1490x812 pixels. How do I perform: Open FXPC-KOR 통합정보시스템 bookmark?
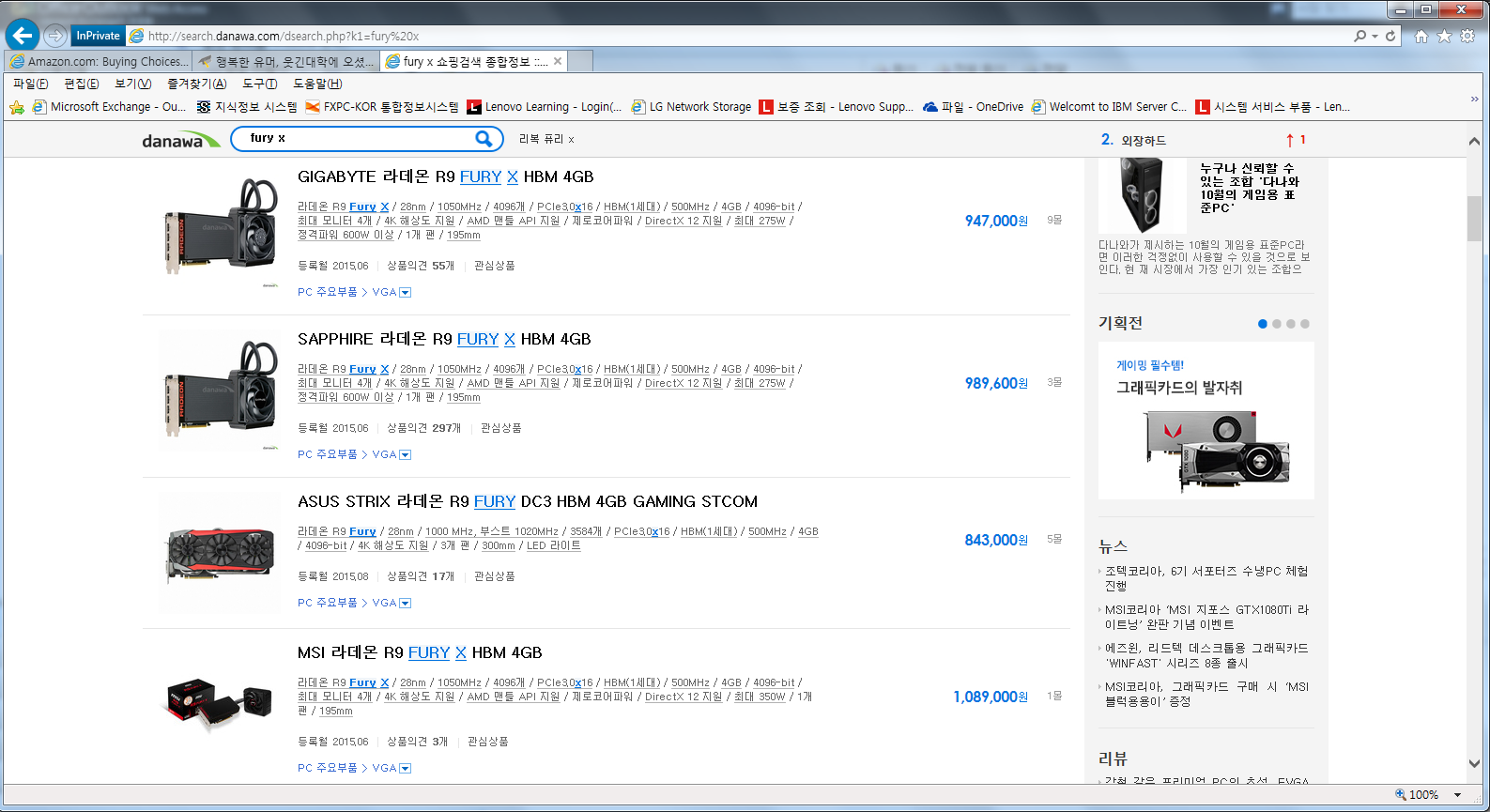(x=382, y=107)
